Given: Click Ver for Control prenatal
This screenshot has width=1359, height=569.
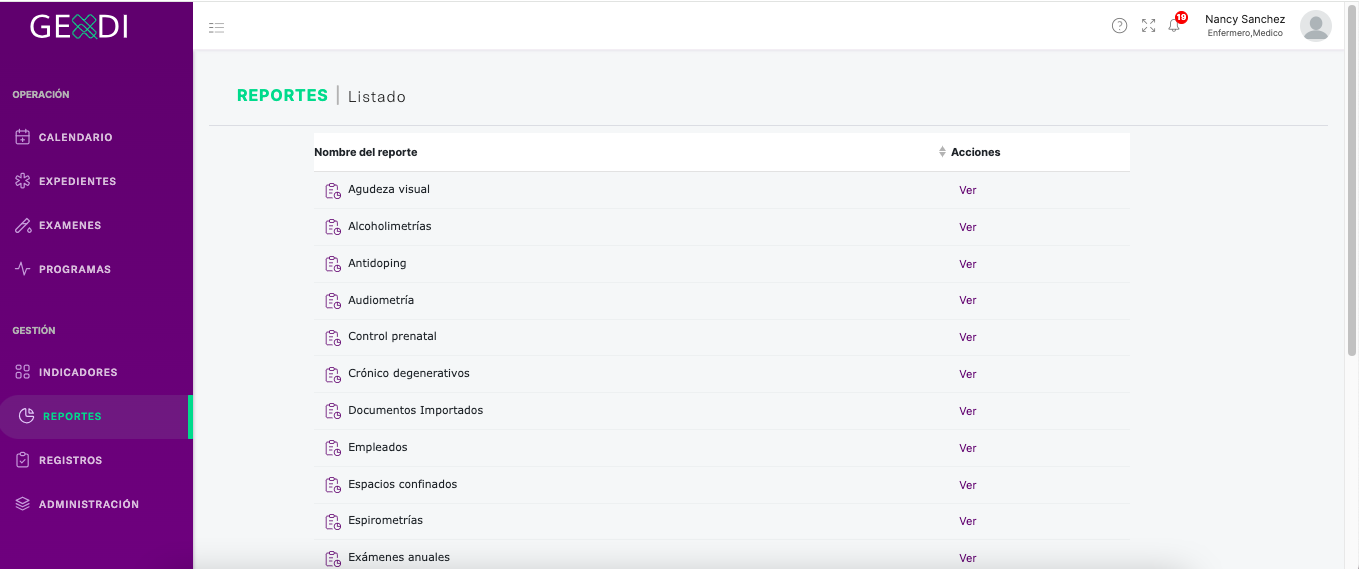Looking at the screenshot, I should 967,337.
